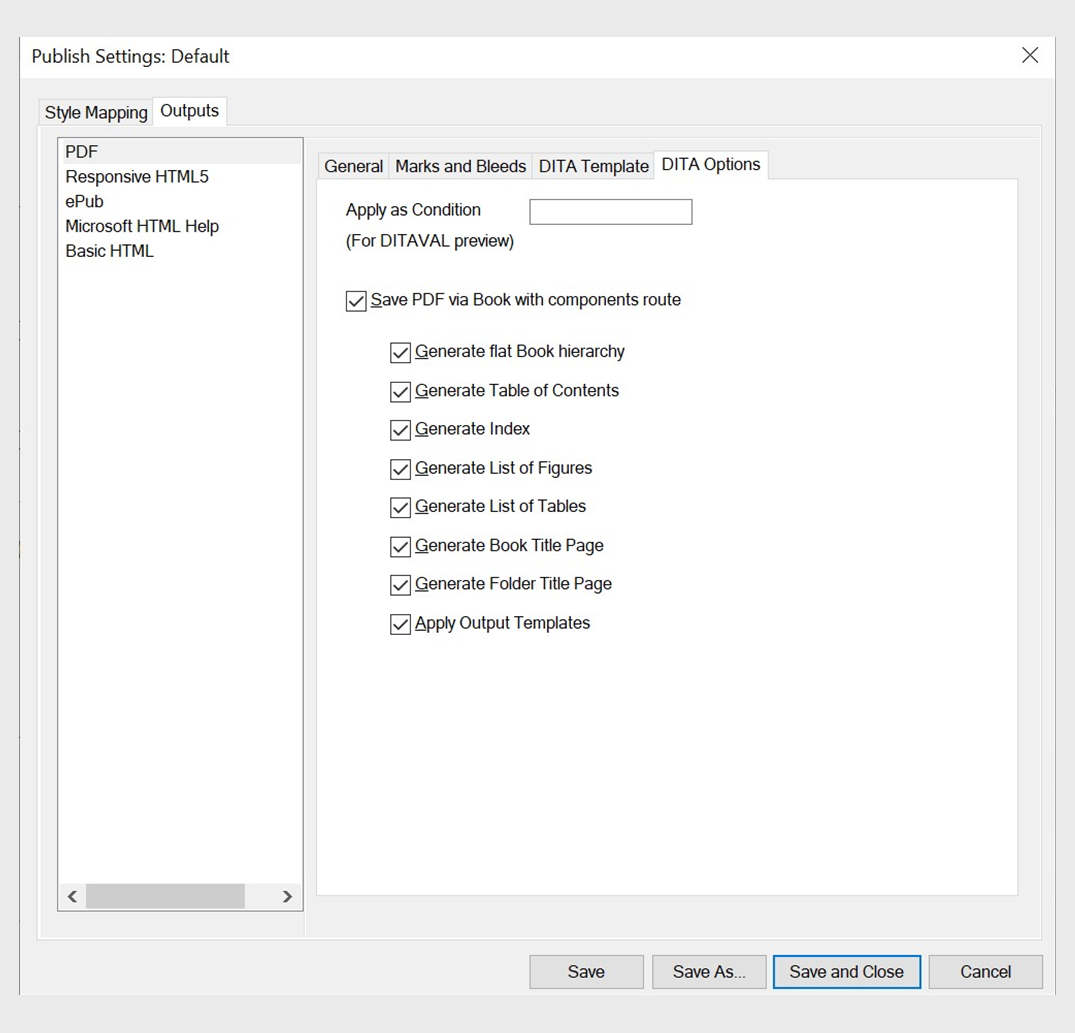
Task: Click the right scroll arrow below output list
Action: pyautogui.click(x=287, y=896)
